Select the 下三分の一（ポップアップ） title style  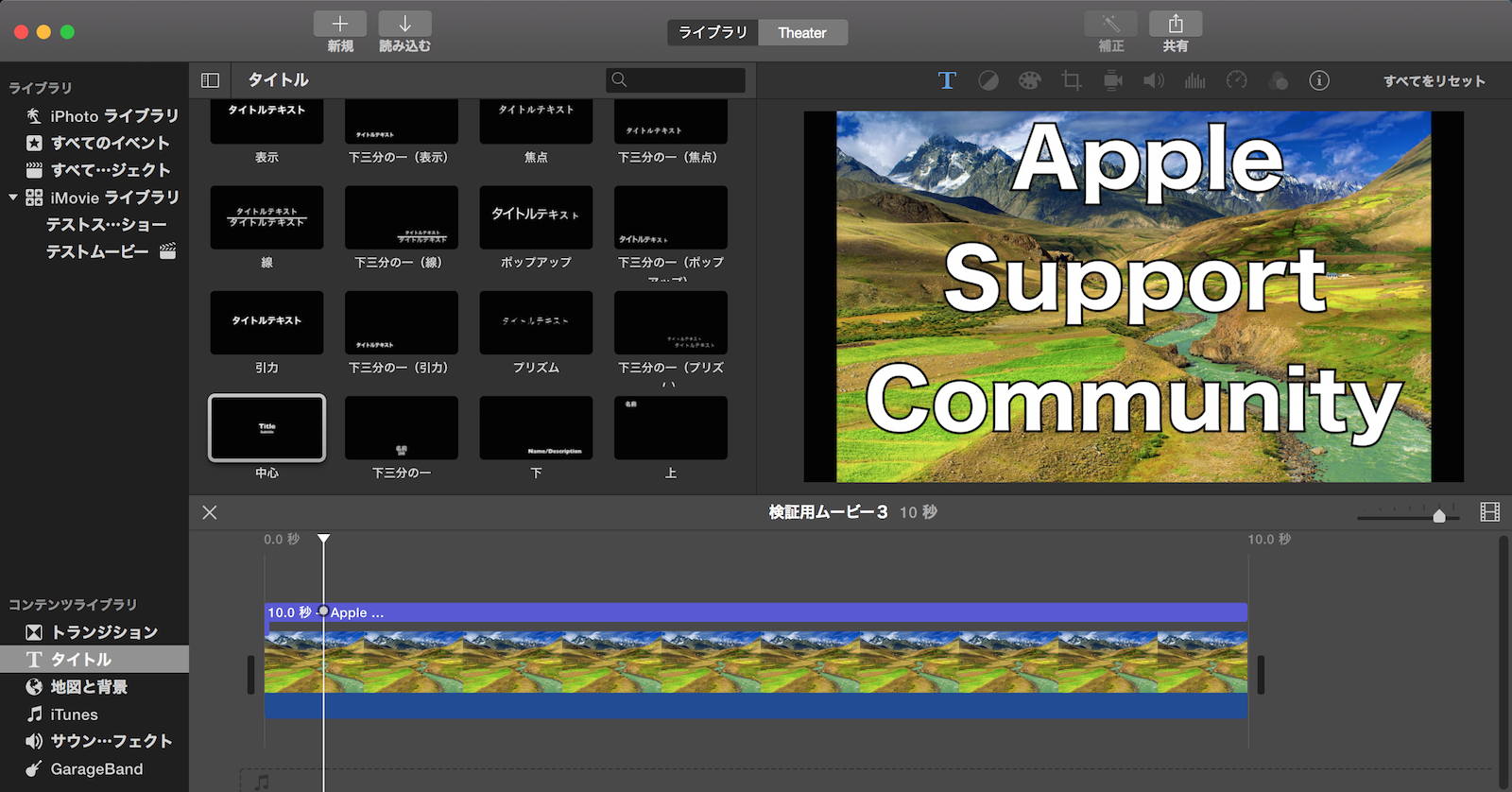pos(671,217)
